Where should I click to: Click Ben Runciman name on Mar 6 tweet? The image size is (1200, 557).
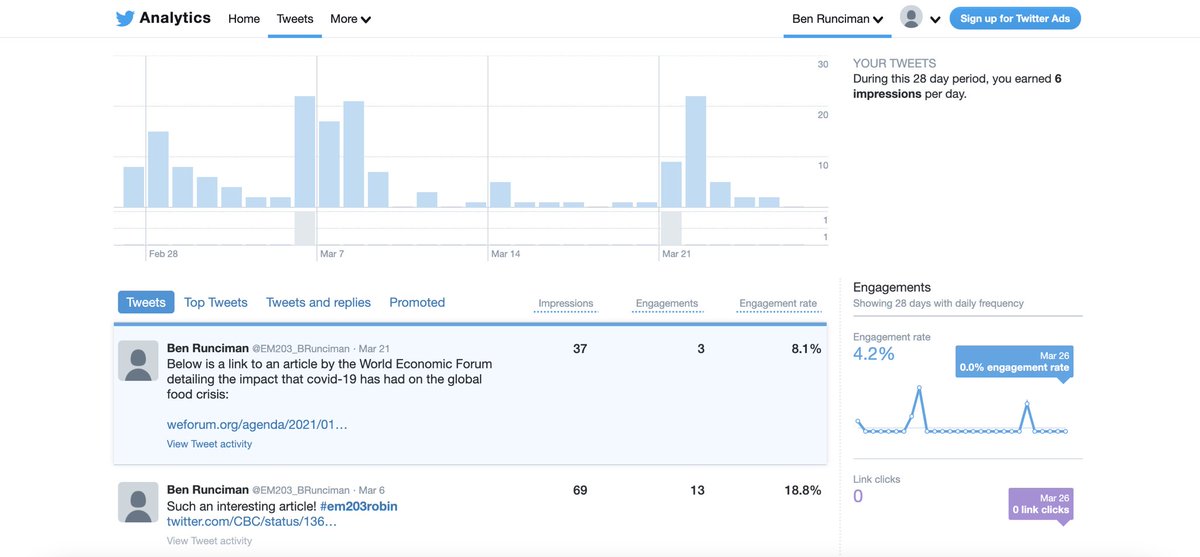[x=207, y=490]
